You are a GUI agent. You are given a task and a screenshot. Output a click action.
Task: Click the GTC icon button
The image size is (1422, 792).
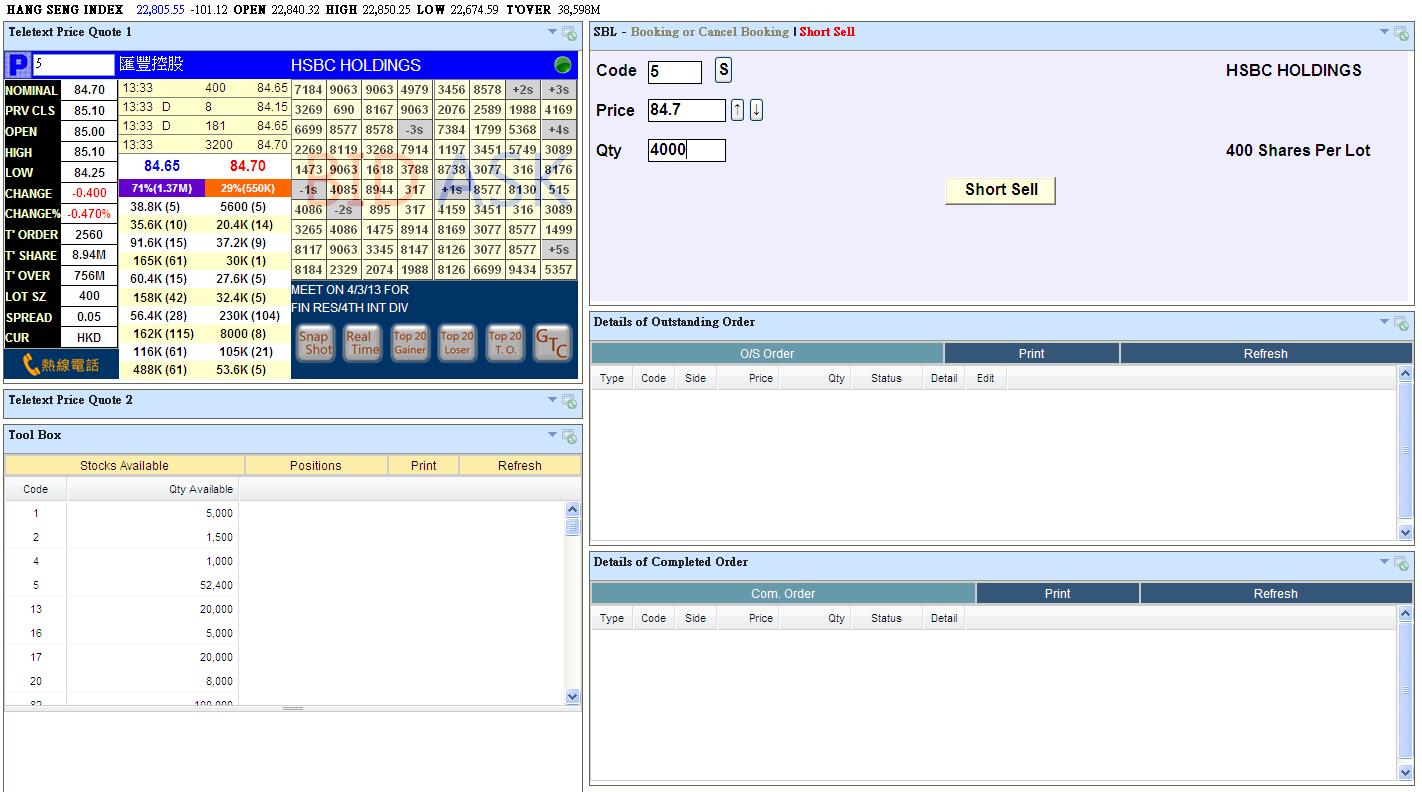552,343
